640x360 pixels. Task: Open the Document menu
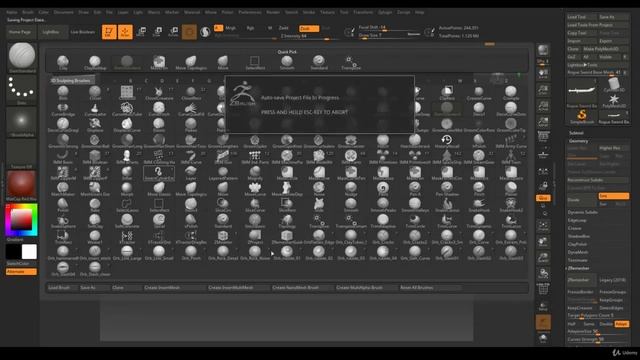point(64,12)
